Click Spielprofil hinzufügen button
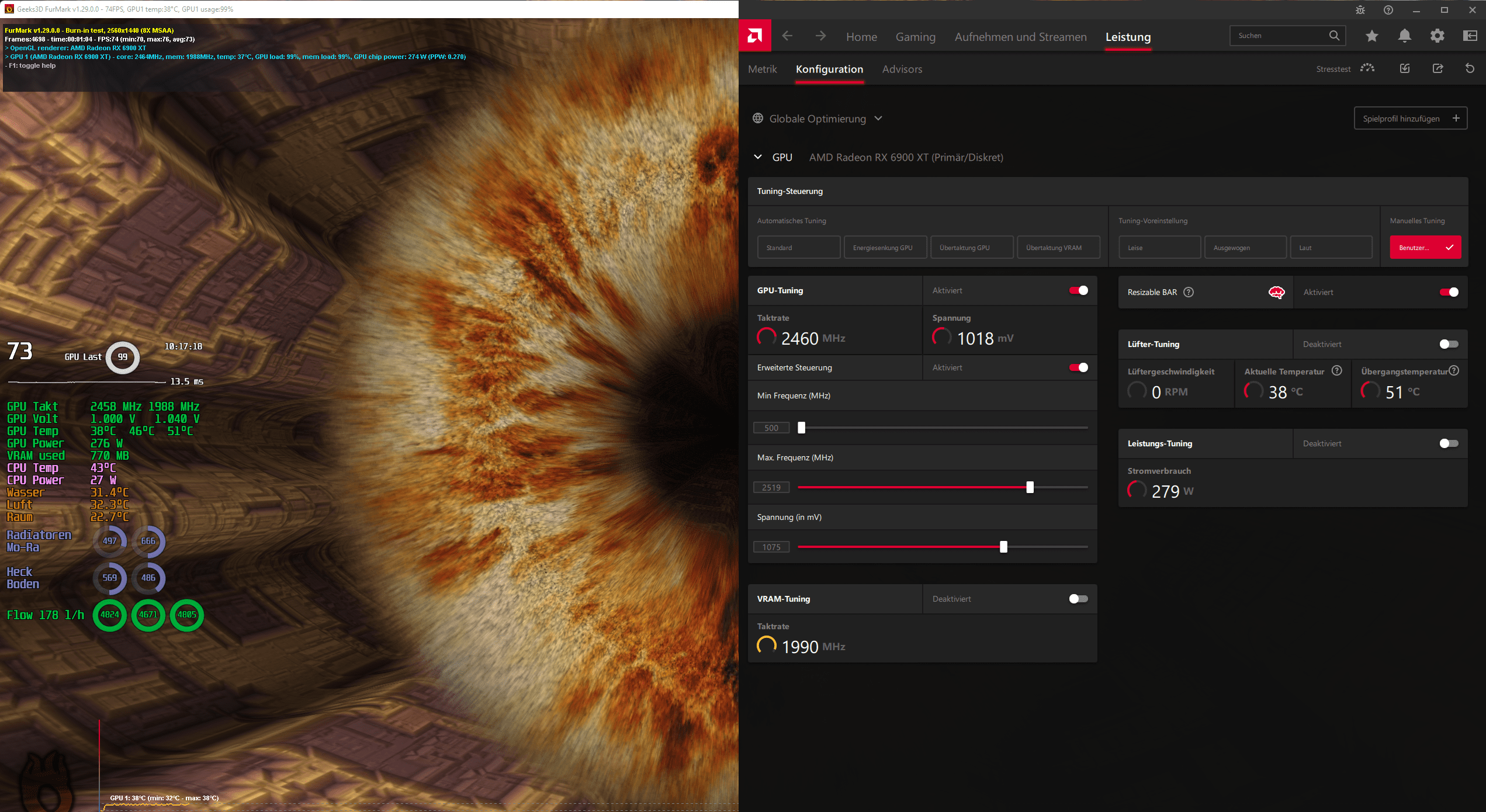 [1411, 118]
